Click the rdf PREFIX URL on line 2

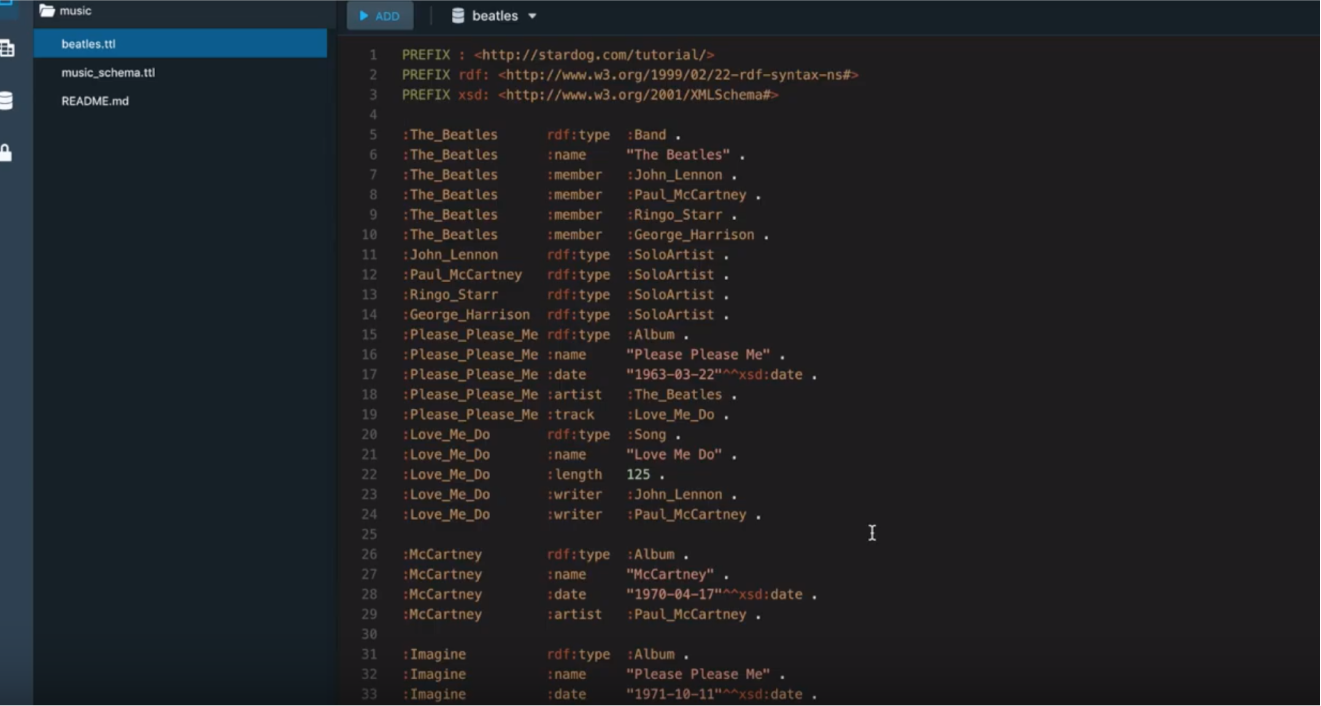(x=678, y=75)
